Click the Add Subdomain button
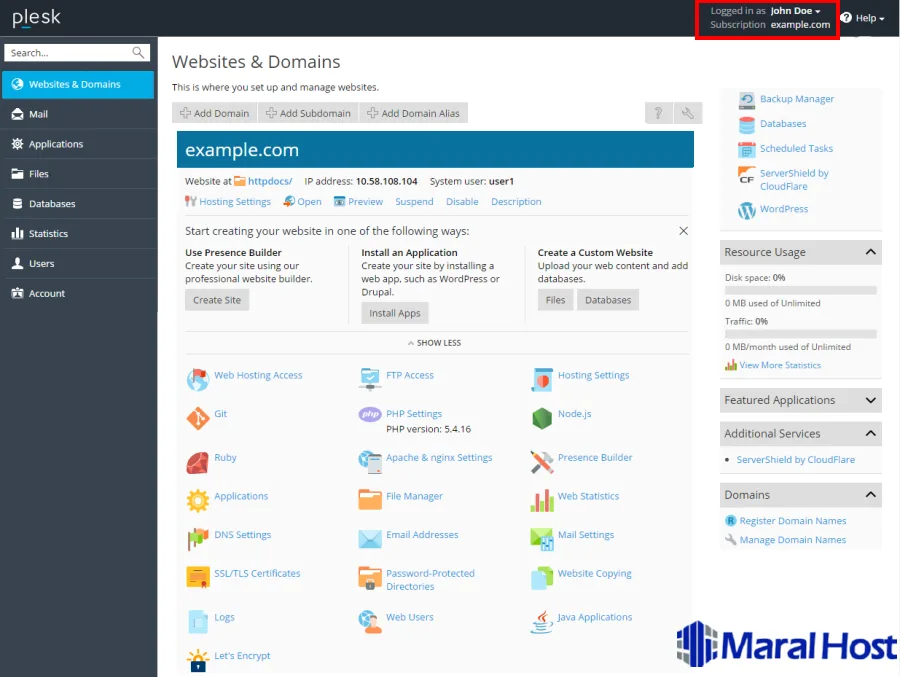 pos(308,113)
